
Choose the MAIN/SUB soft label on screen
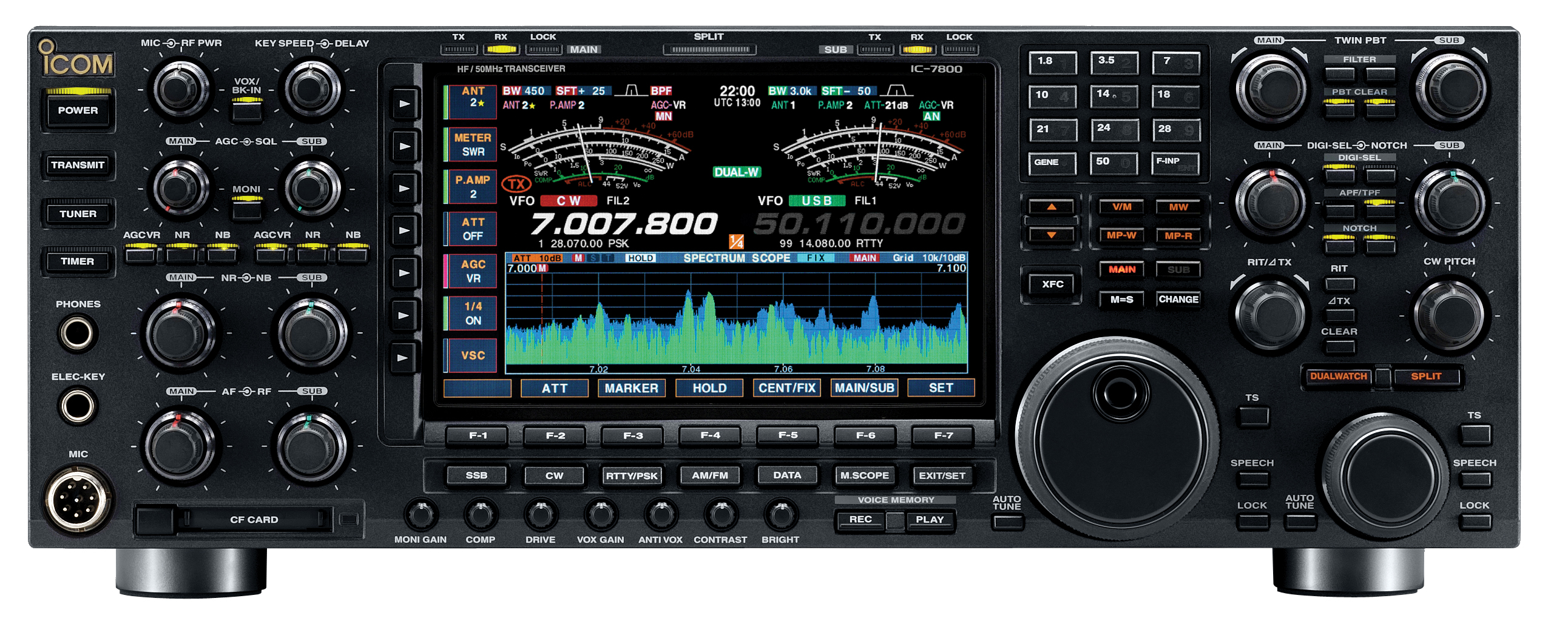(x=863, y=388)
